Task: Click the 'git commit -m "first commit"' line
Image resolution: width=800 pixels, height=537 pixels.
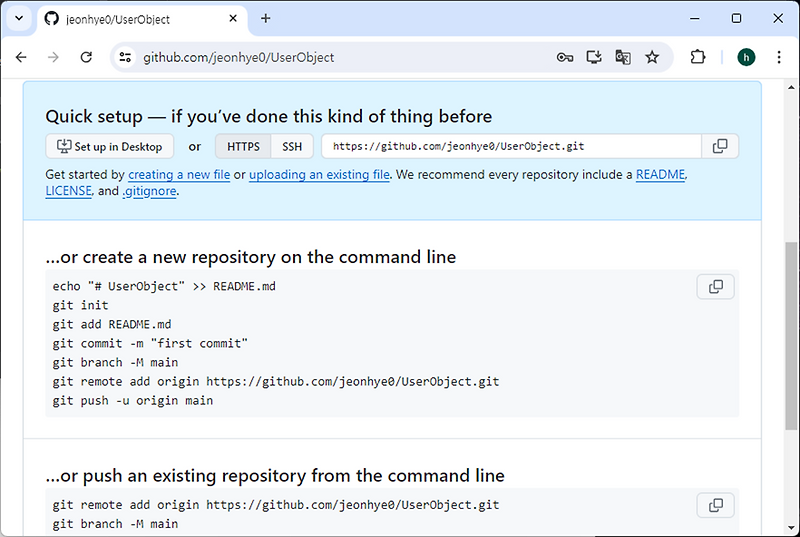Action: point(150,344)
